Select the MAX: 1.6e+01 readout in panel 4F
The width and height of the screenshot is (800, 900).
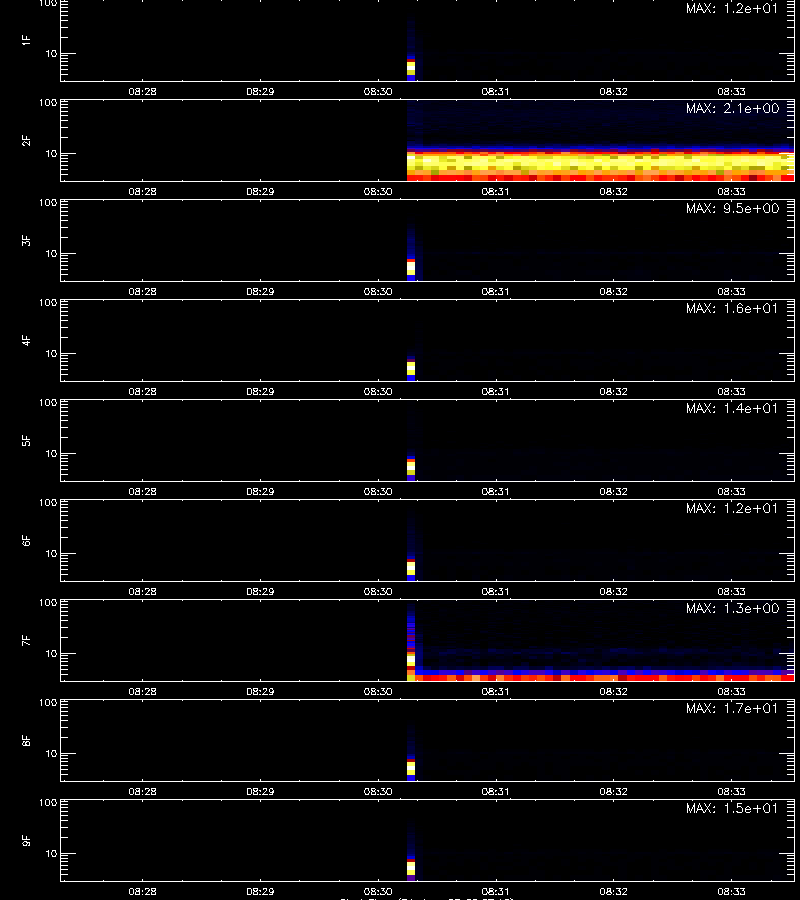point(732,308)
